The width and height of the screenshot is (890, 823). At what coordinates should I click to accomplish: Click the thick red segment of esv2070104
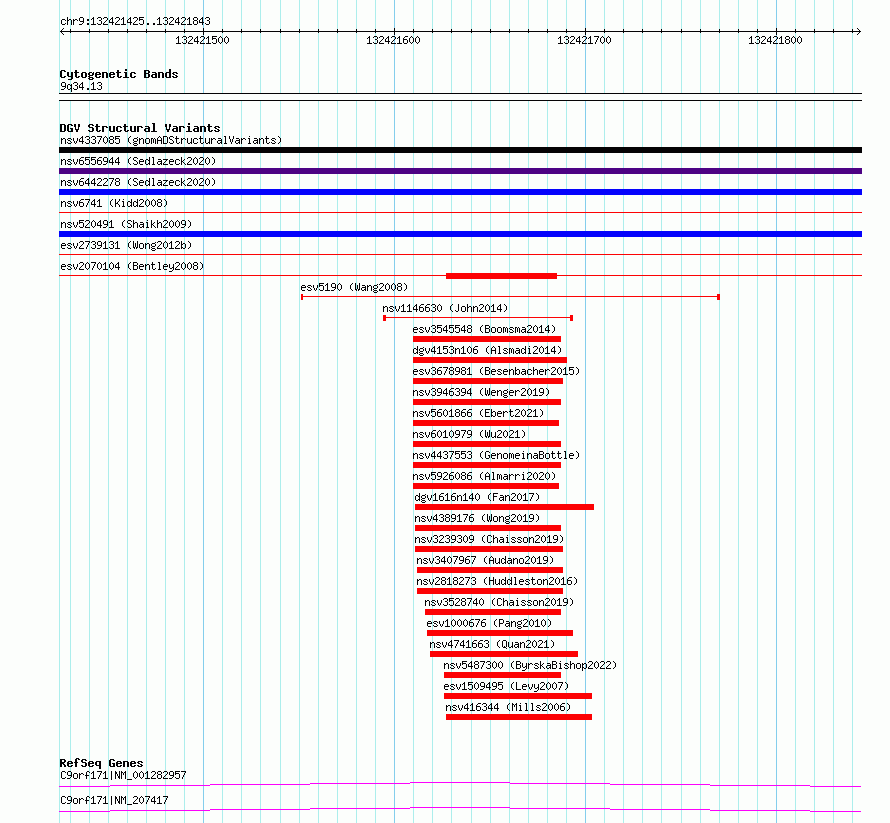point(501,276)
